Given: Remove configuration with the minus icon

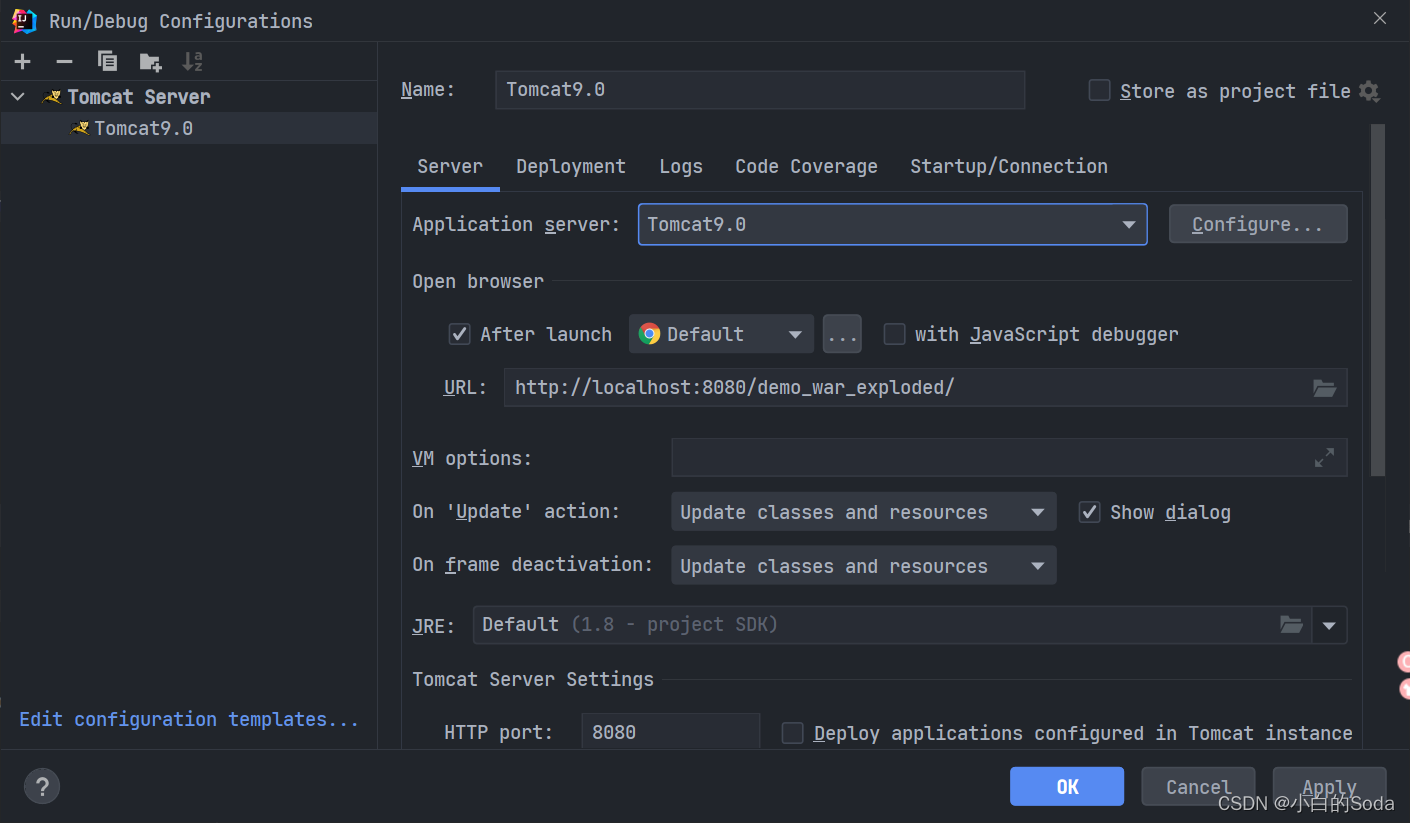Looking at the screenshot, I should (65, 62).
